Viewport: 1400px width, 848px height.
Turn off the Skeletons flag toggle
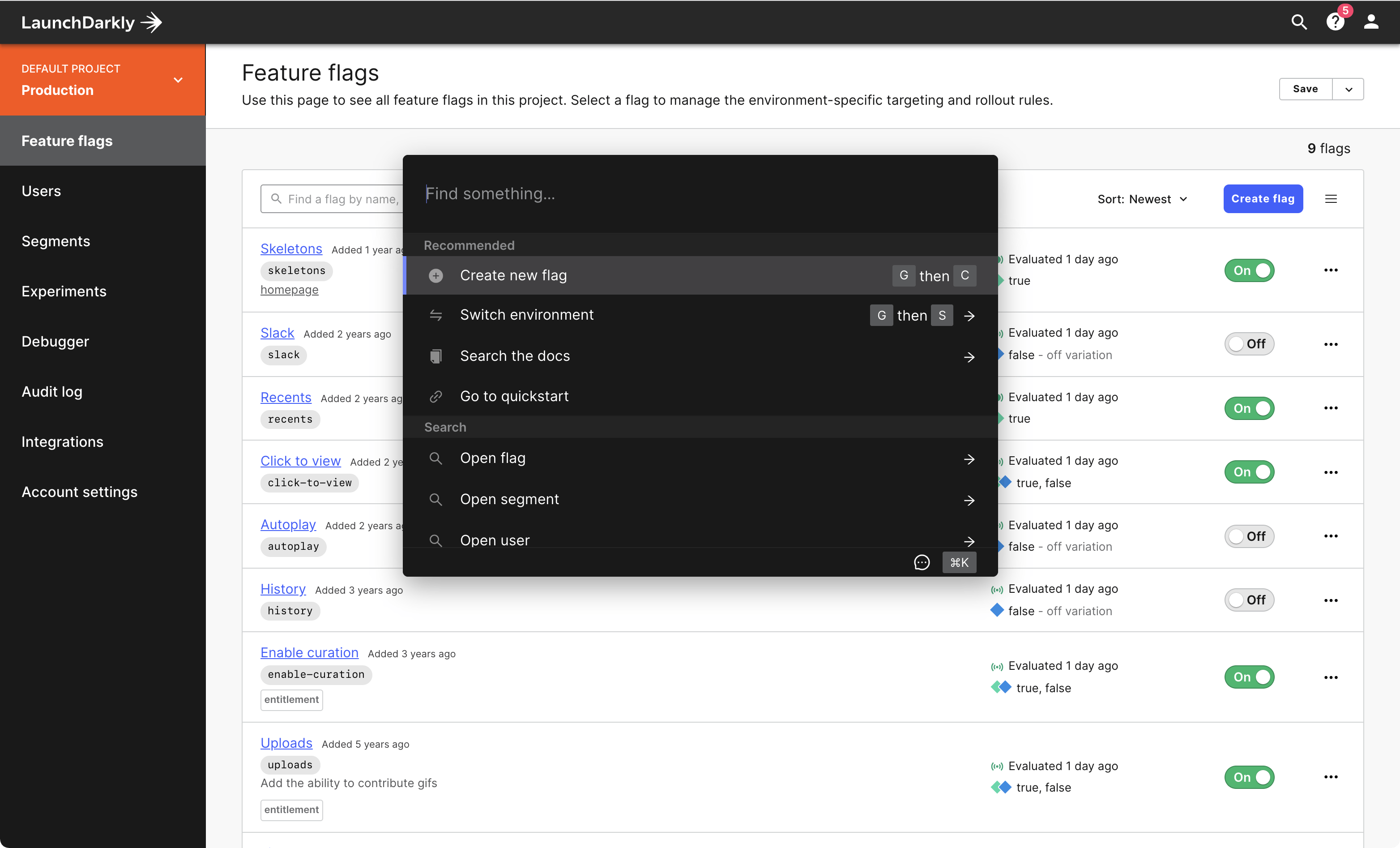click(1249, 270)
